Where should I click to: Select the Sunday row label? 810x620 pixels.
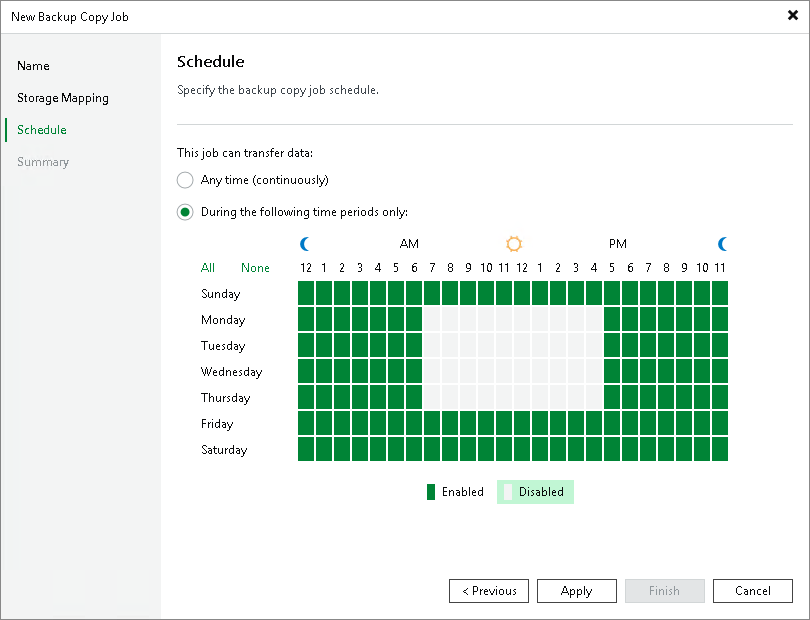(x=221, y=293)
